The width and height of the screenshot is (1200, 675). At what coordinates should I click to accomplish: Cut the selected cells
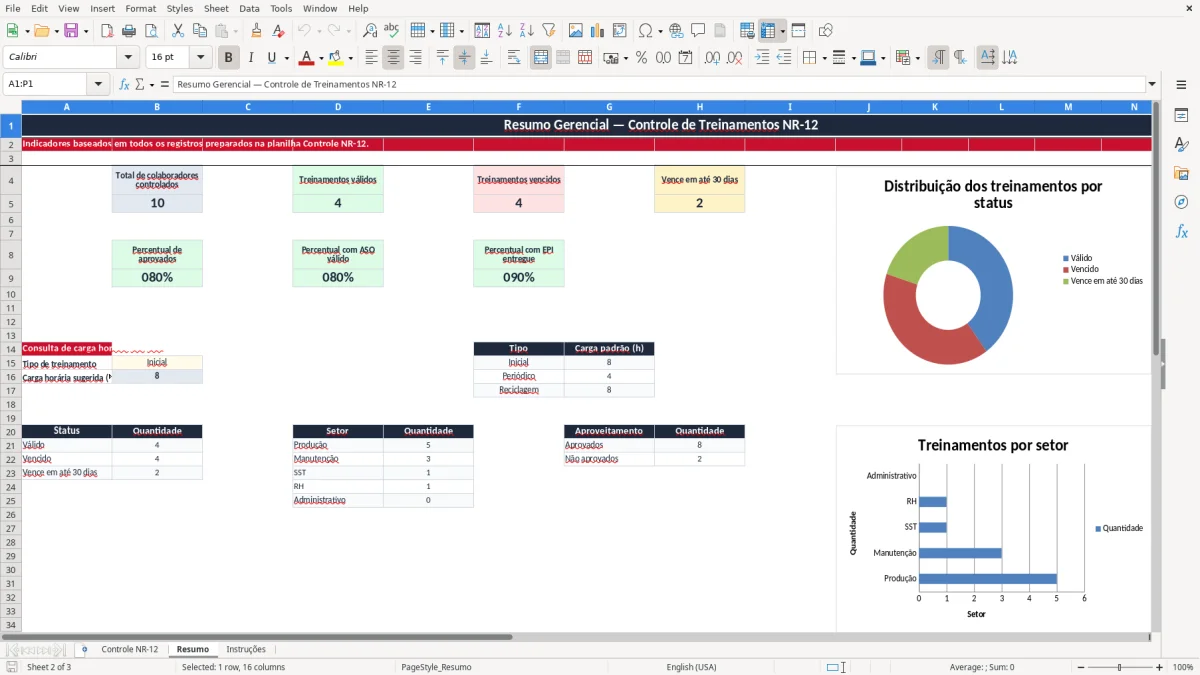(x=177, y=31)
